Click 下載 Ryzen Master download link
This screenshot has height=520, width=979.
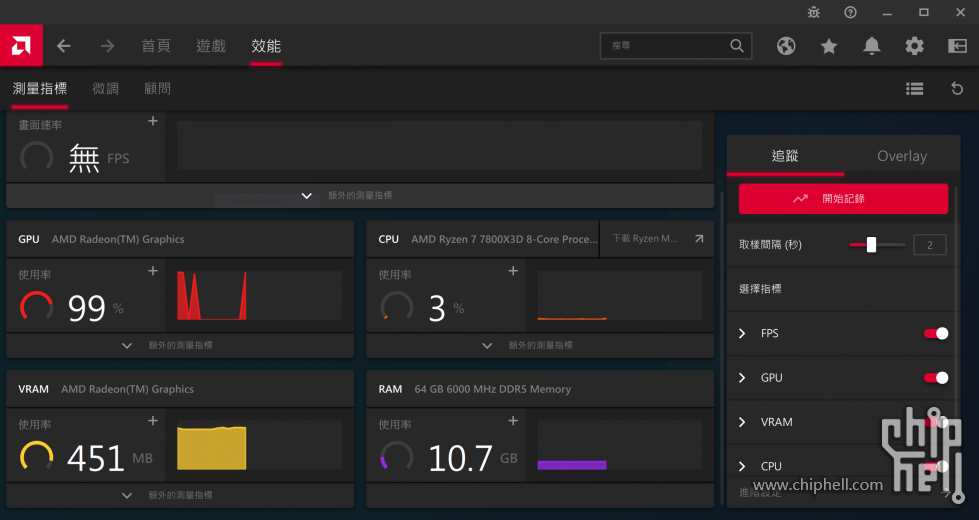[x=645, y=238]
